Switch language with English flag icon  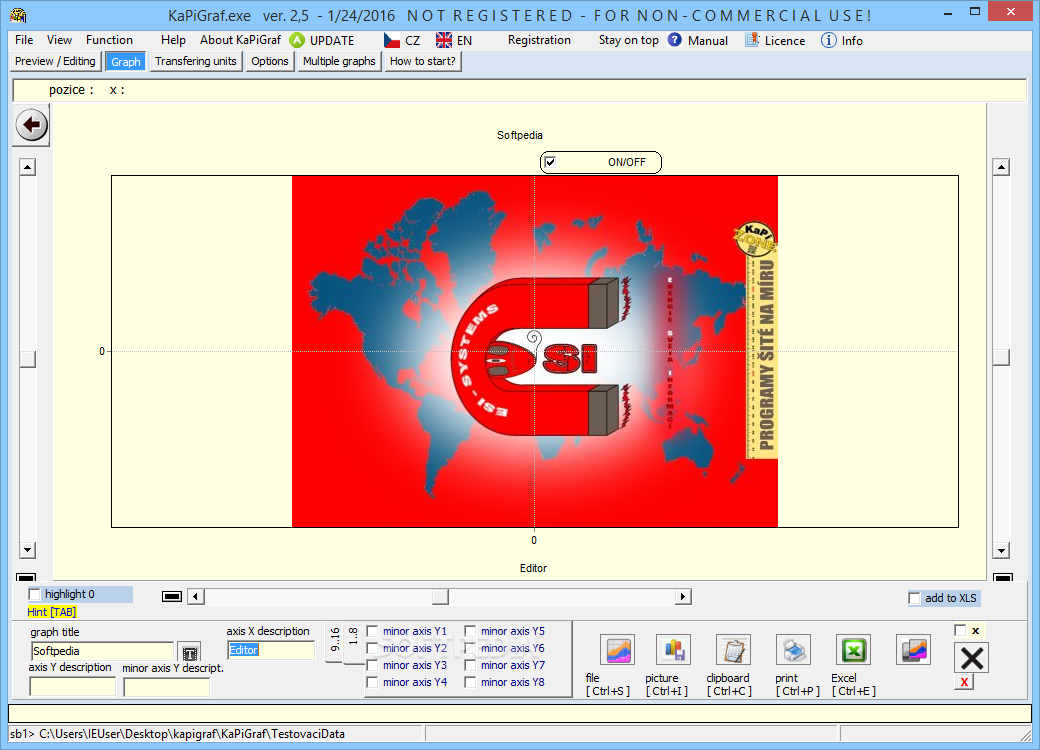[444, 40]
